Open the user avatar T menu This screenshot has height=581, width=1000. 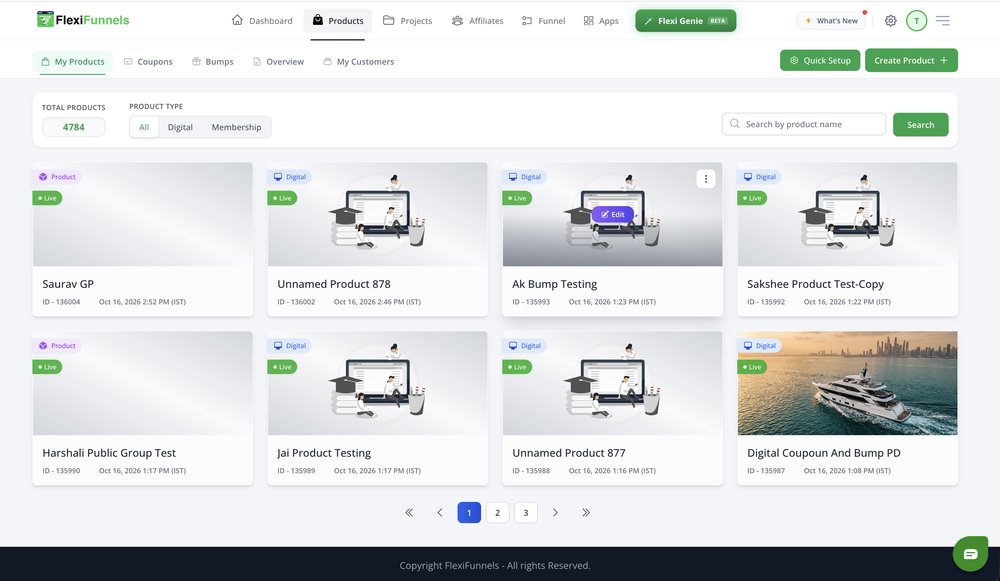click(916, 20)
